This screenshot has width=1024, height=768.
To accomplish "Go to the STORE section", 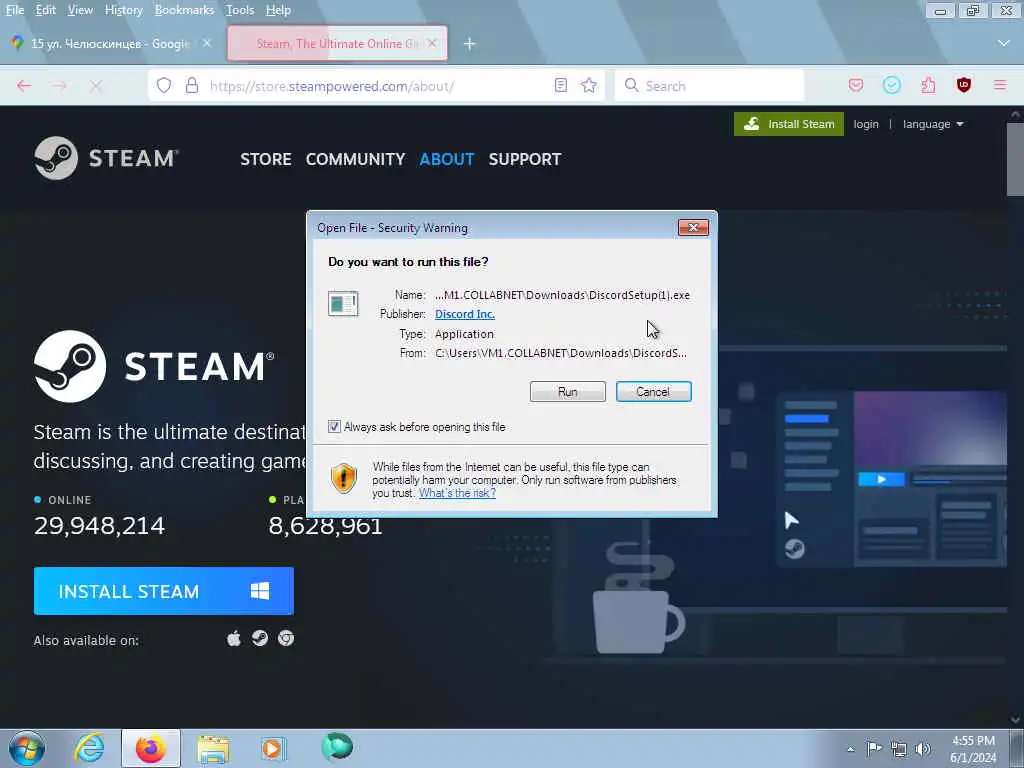I will click(x=266, y=159).
